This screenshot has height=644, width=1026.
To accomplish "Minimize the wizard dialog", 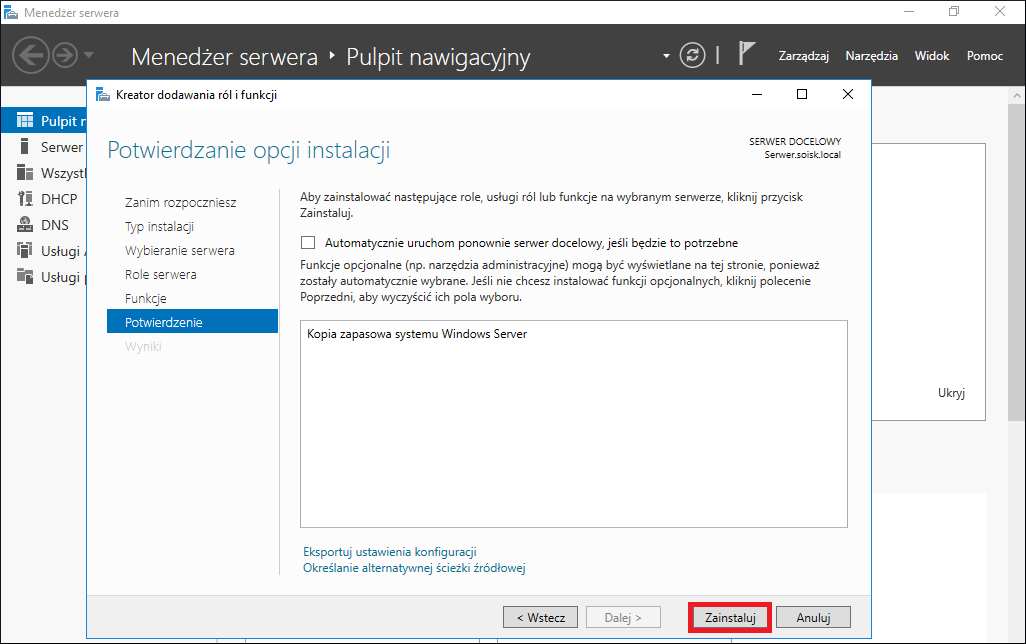I will click(757, 94).
